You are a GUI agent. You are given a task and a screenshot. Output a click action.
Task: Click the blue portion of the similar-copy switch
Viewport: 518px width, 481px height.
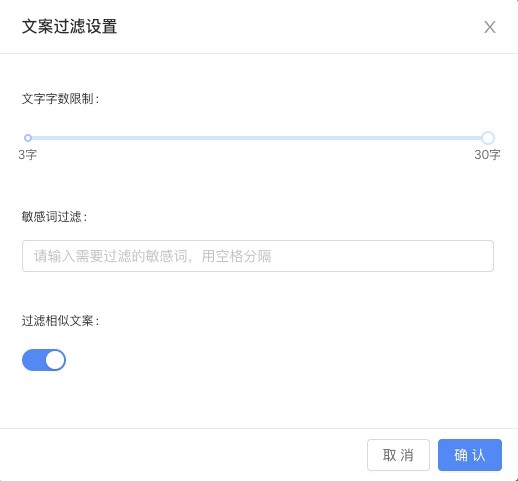pyautogui.click(x=33, y=360)
